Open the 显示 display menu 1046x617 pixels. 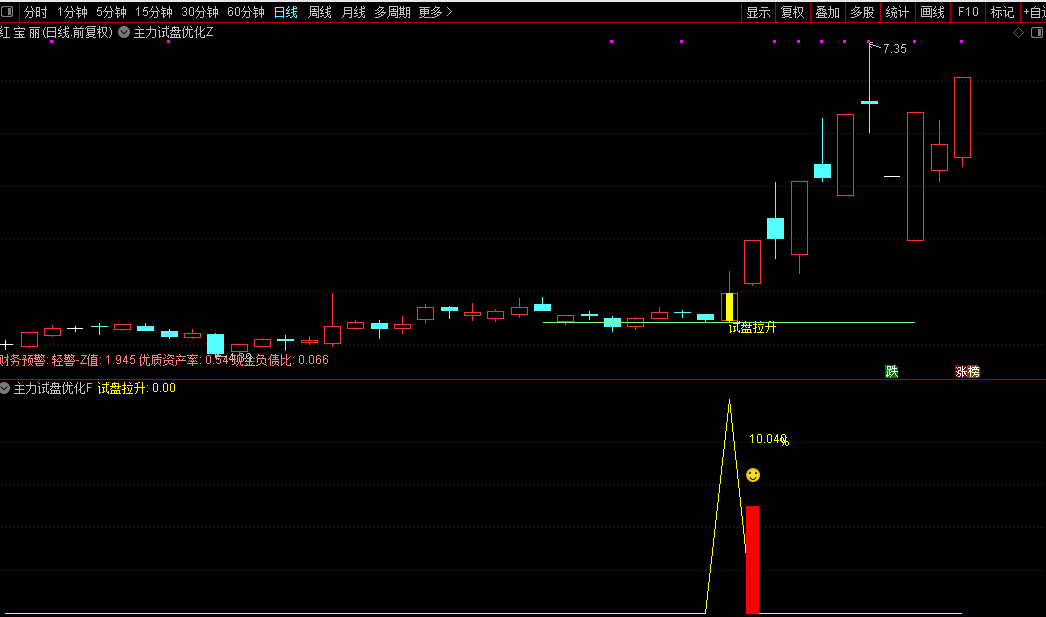pyautogui.click(x=758, y=12)
